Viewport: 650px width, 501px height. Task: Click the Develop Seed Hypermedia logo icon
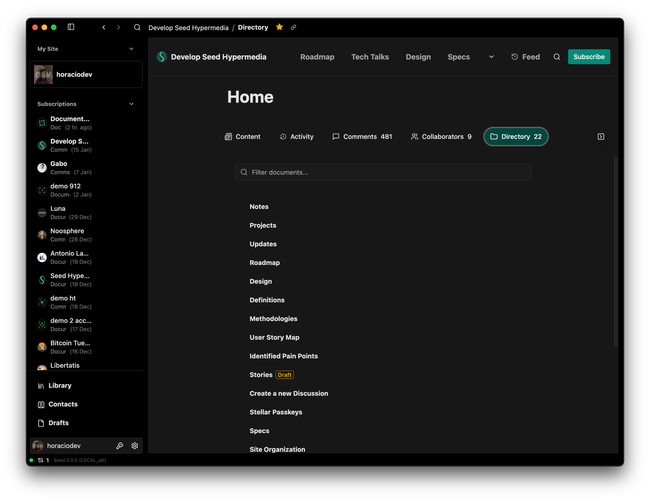coord(162,57)
